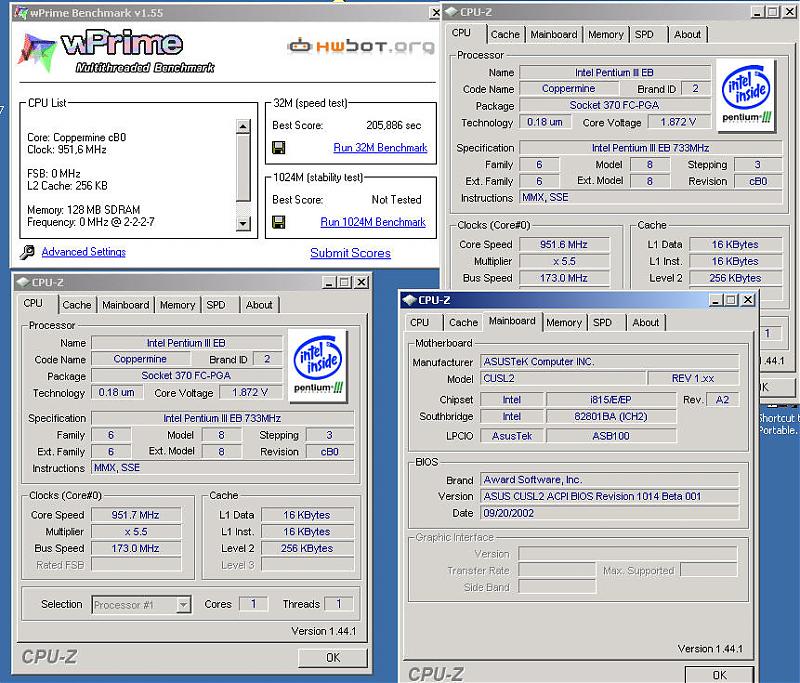Click OK in the bottom-left CPU-Z window

333,658
